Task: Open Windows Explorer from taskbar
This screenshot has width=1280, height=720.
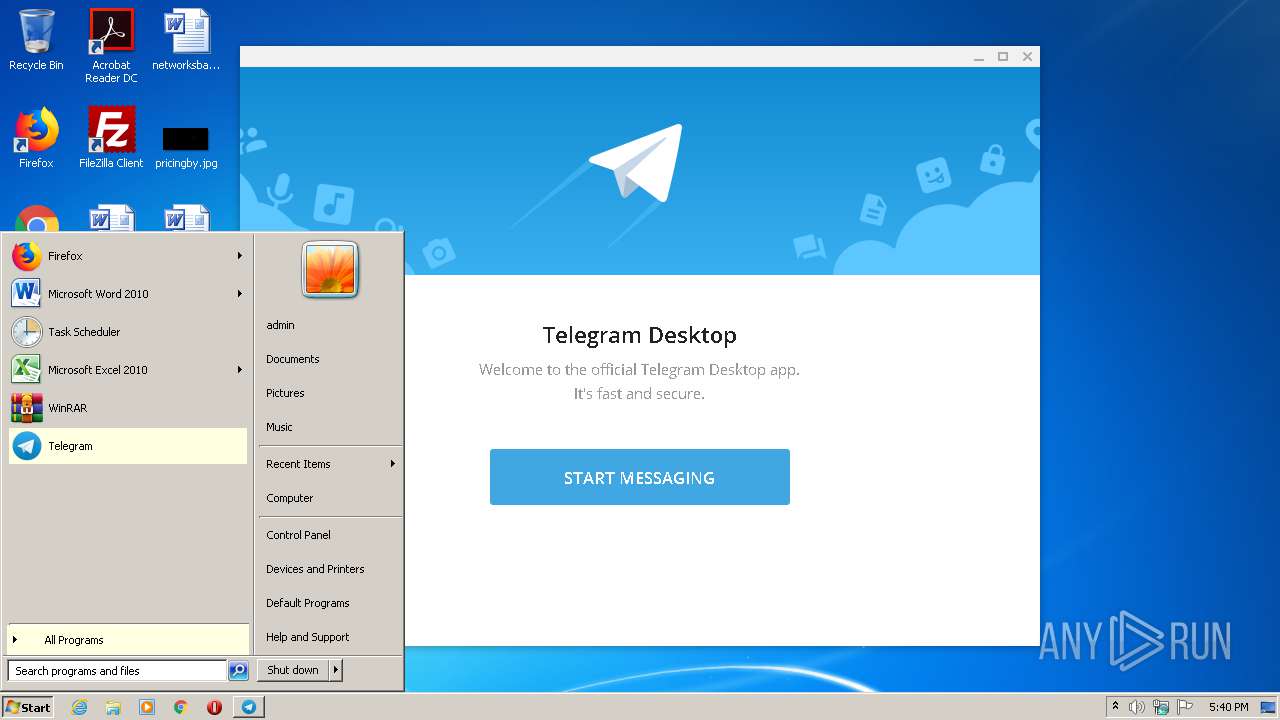Action: [113, 707]
